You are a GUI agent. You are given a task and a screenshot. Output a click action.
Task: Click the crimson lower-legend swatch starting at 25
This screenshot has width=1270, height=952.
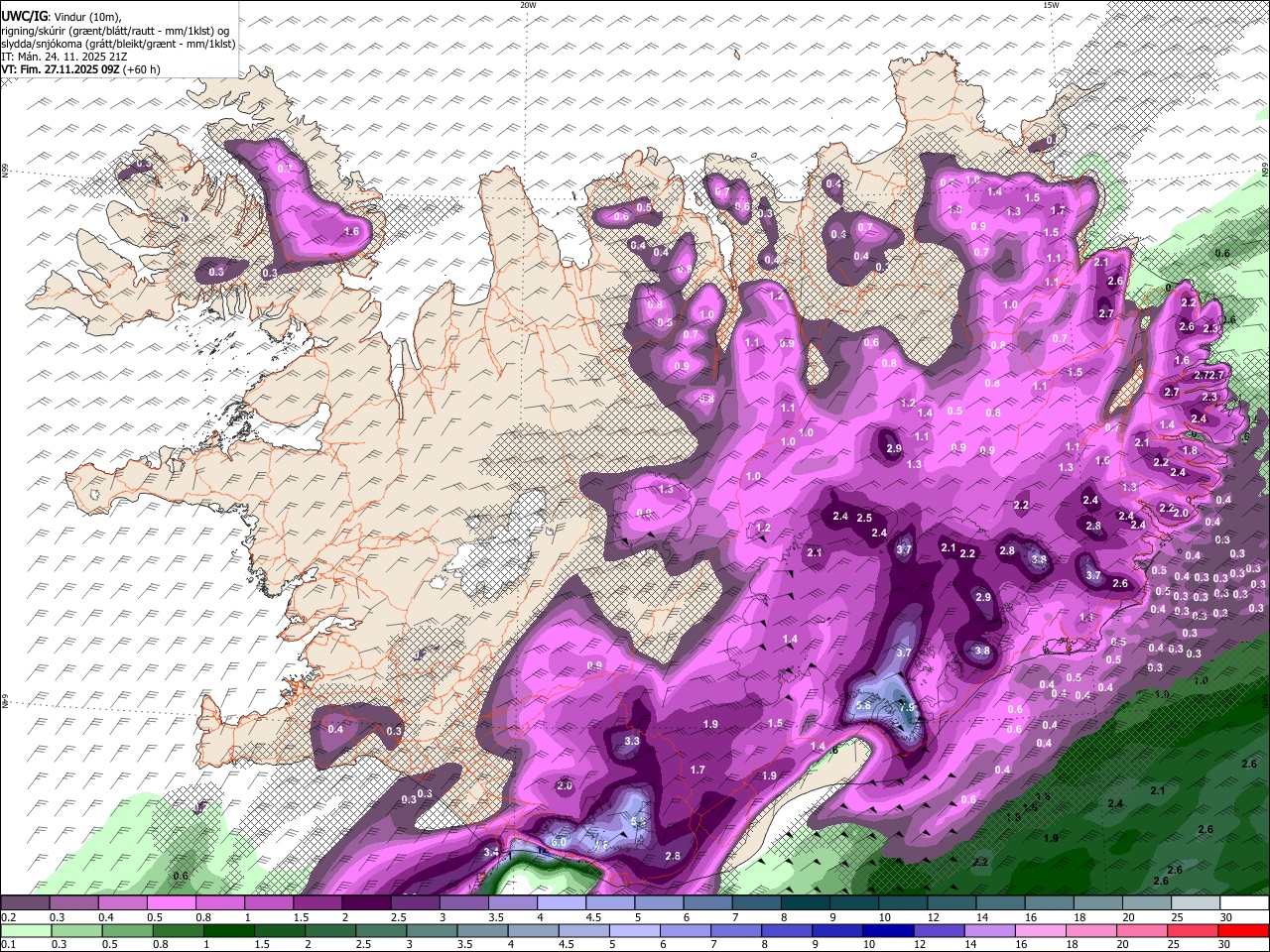coord(1194,931)
